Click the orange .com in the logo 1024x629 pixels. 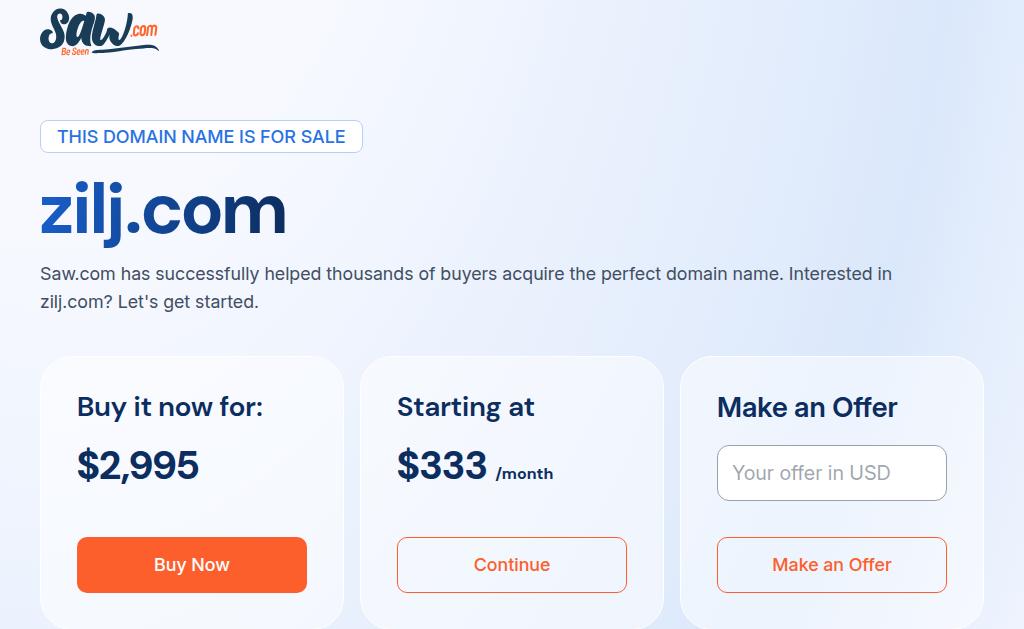(x=144, y=30)
